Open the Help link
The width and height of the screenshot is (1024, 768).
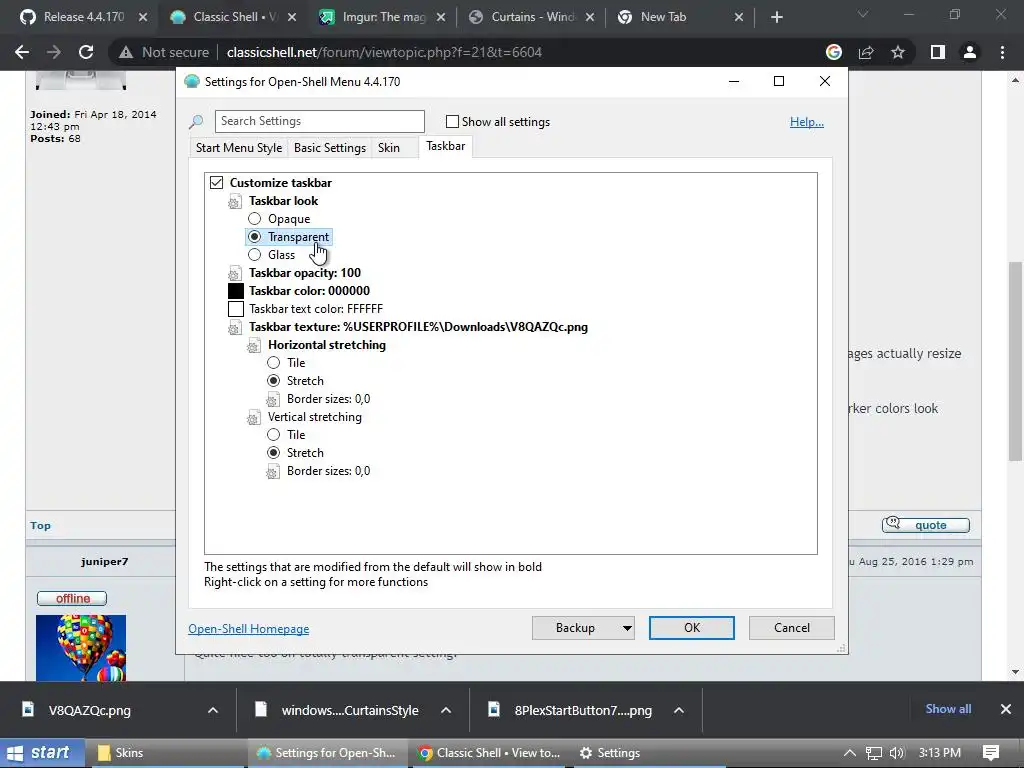click(x=807, y=122)
